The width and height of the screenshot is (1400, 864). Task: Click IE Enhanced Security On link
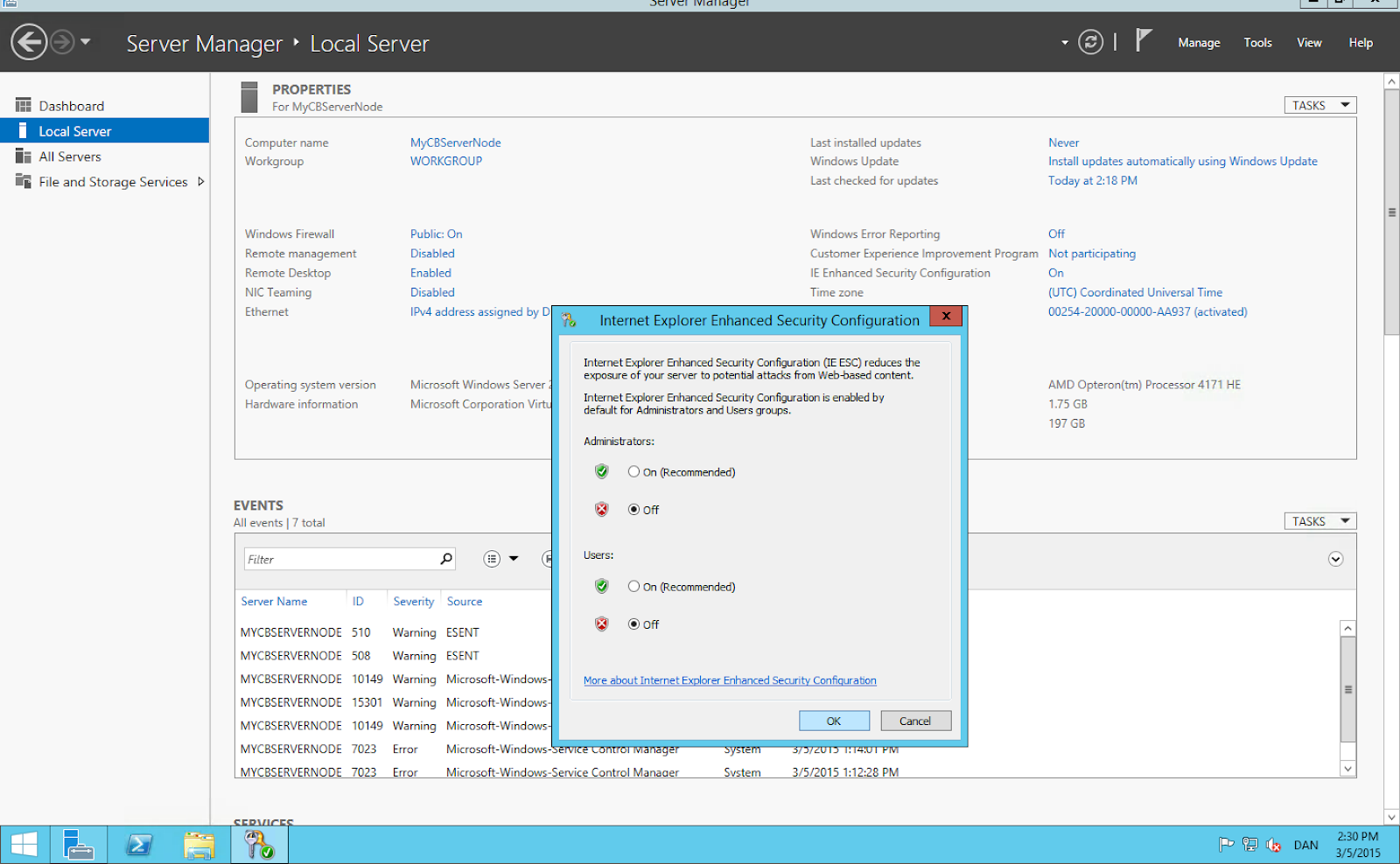pos(1056,273)
